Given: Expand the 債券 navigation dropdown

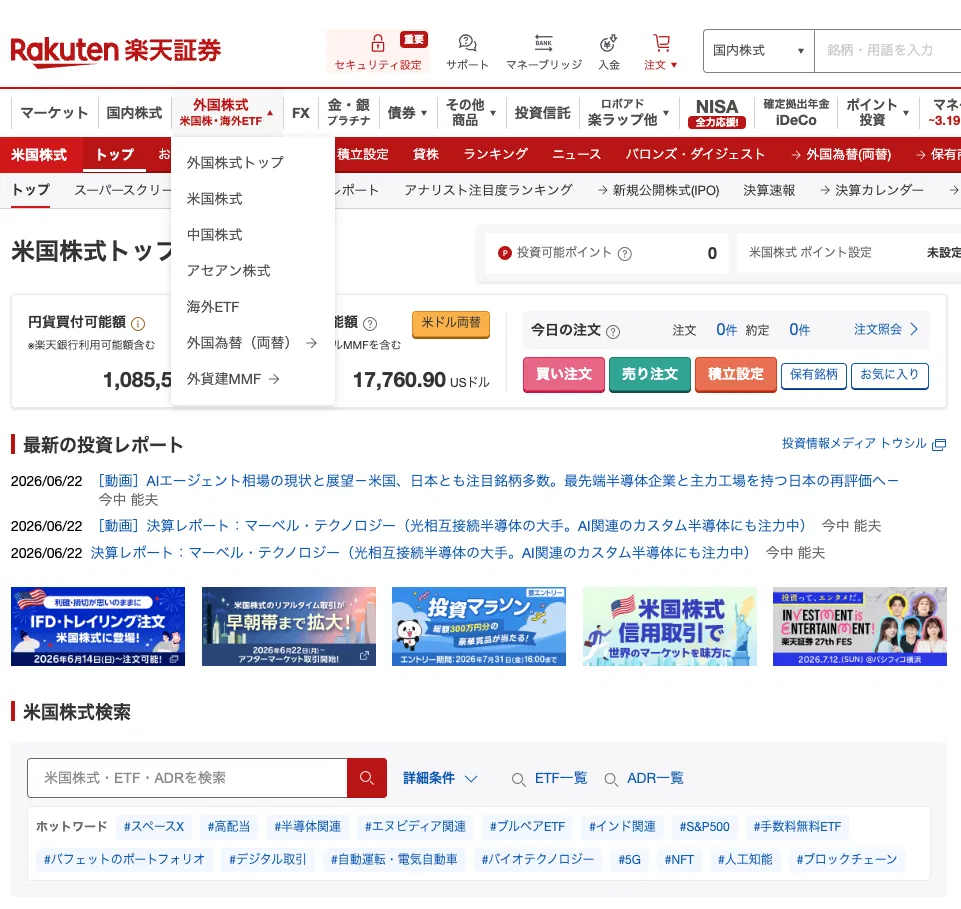Looking at the screenshot, I should (407, 113).
